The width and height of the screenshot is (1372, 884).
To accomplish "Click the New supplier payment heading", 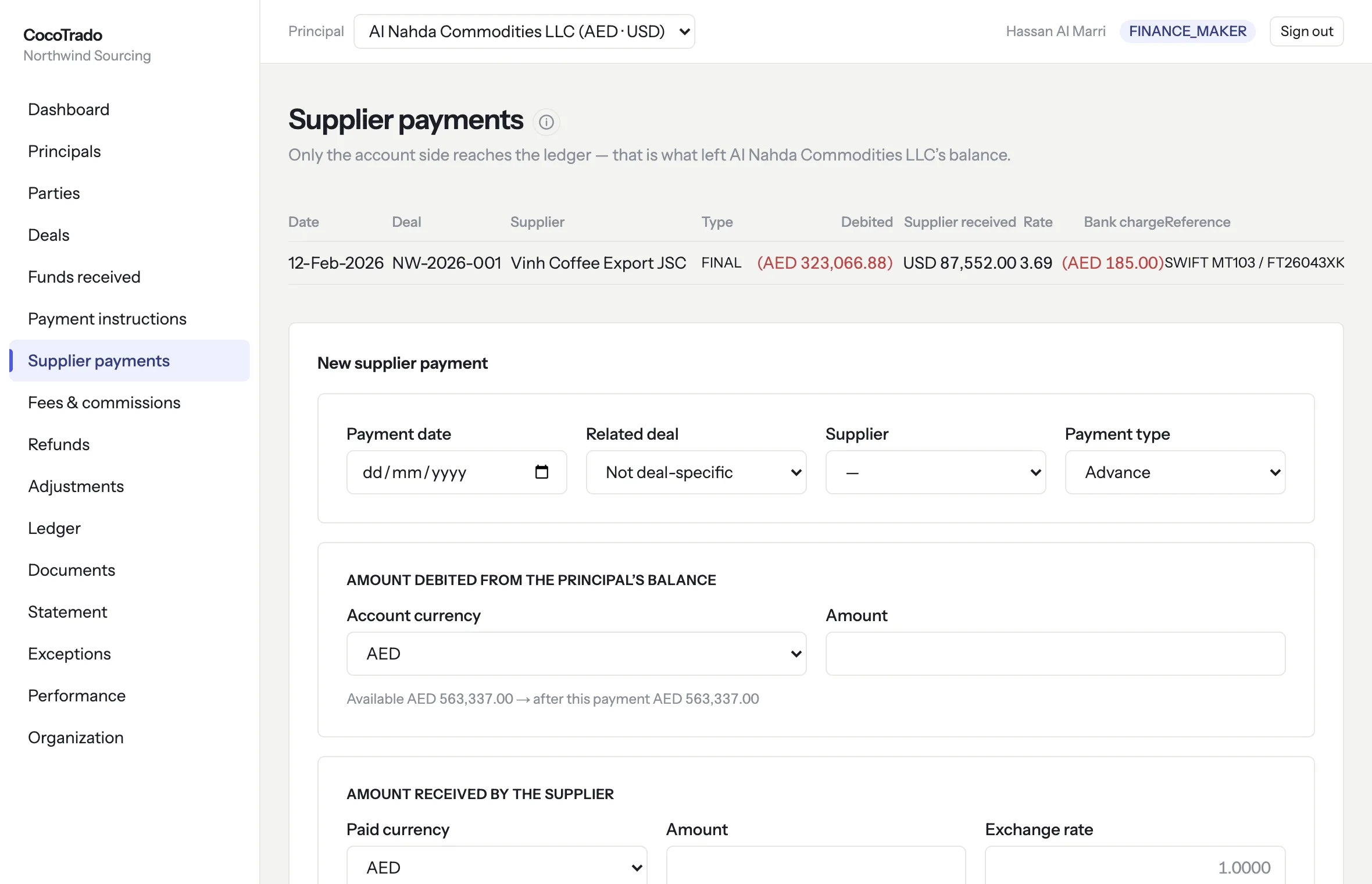I will (402, 363).
